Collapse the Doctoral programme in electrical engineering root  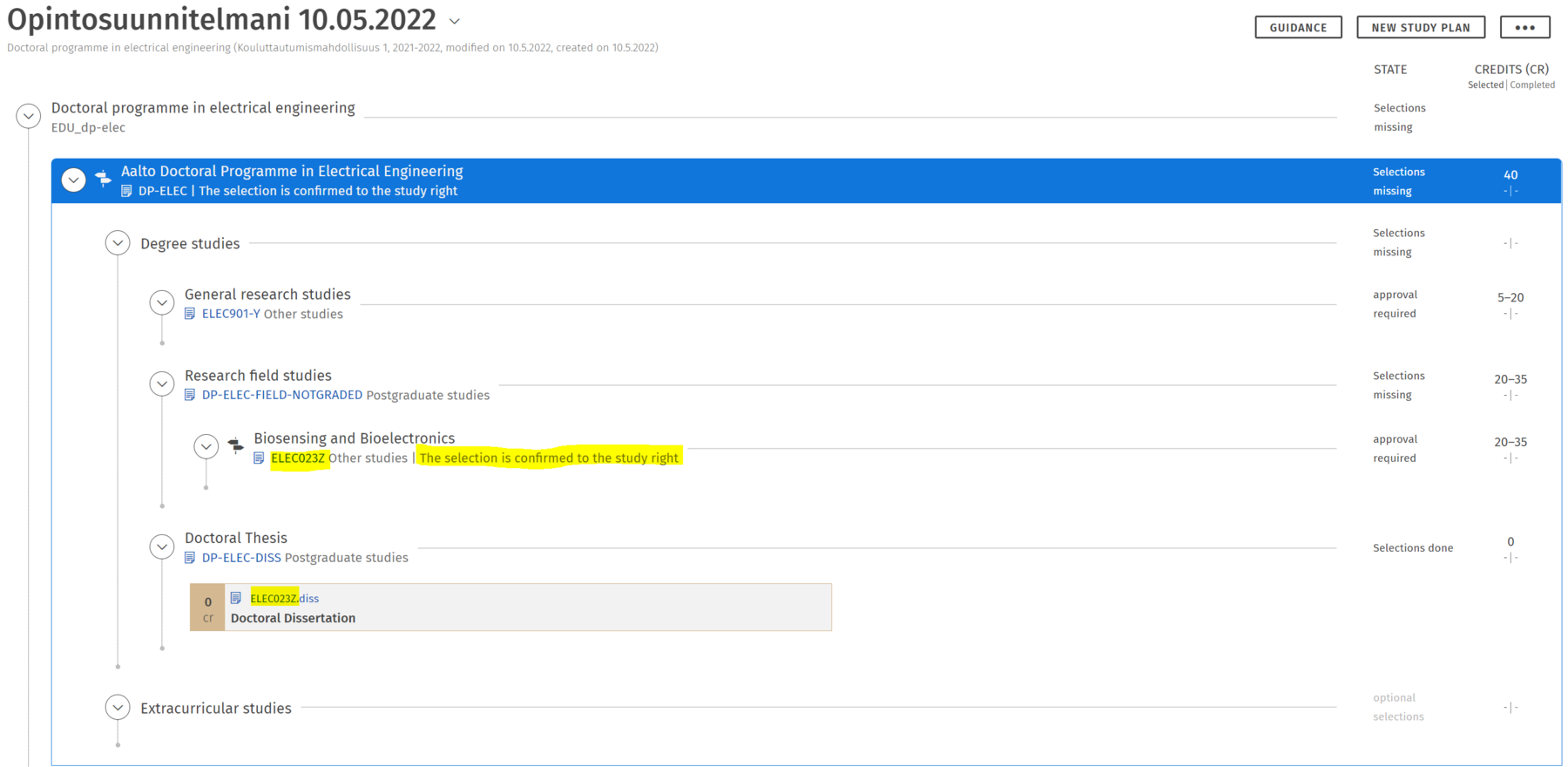[29, 116]
